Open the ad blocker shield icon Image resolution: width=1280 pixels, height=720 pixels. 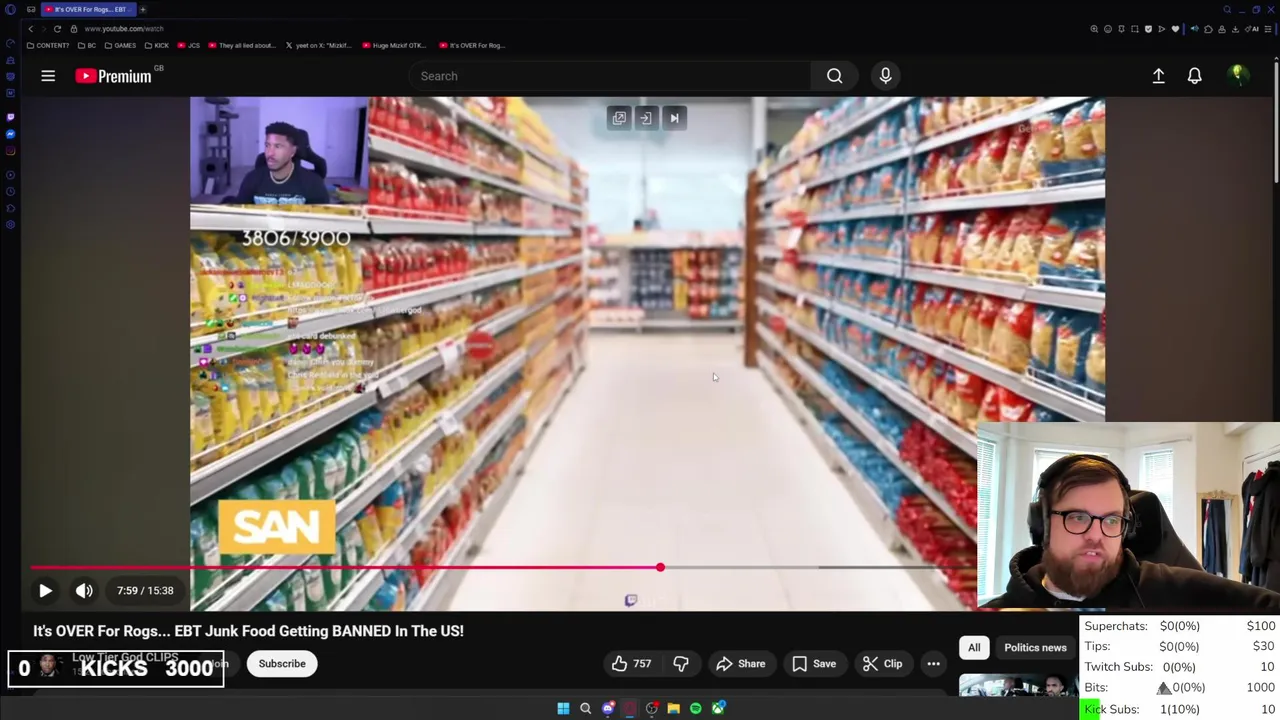[1148, 29]
